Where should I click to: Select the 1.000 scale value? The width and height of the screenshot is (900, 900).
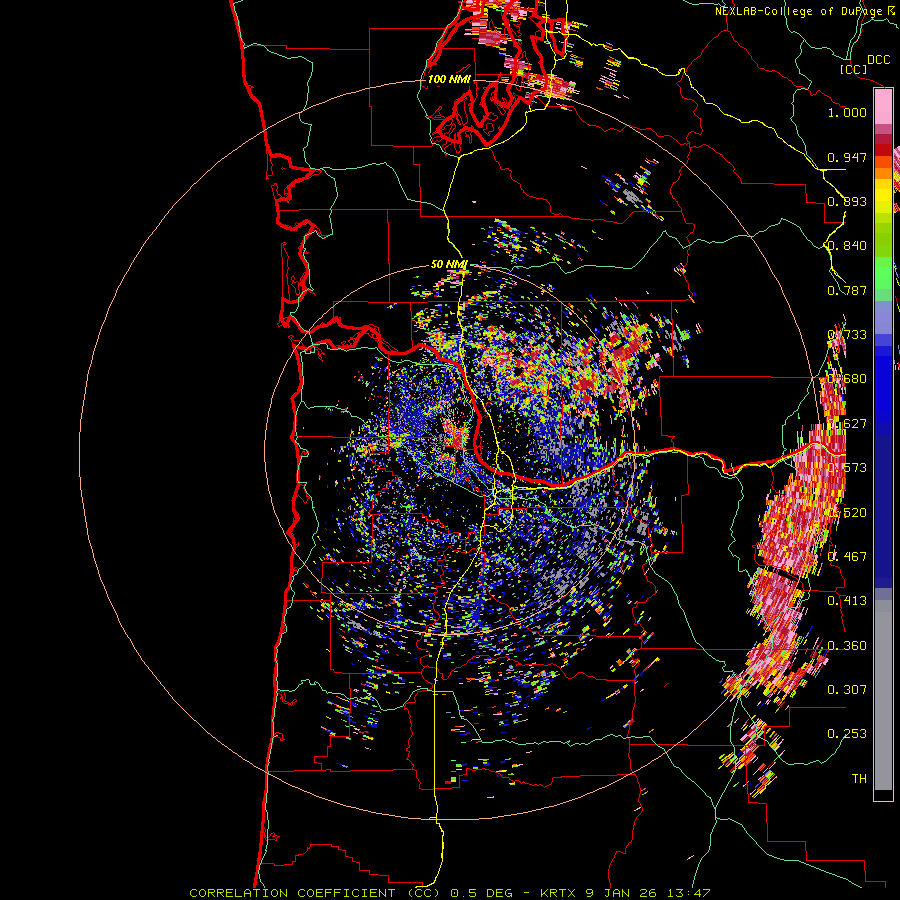click(847, 112)
